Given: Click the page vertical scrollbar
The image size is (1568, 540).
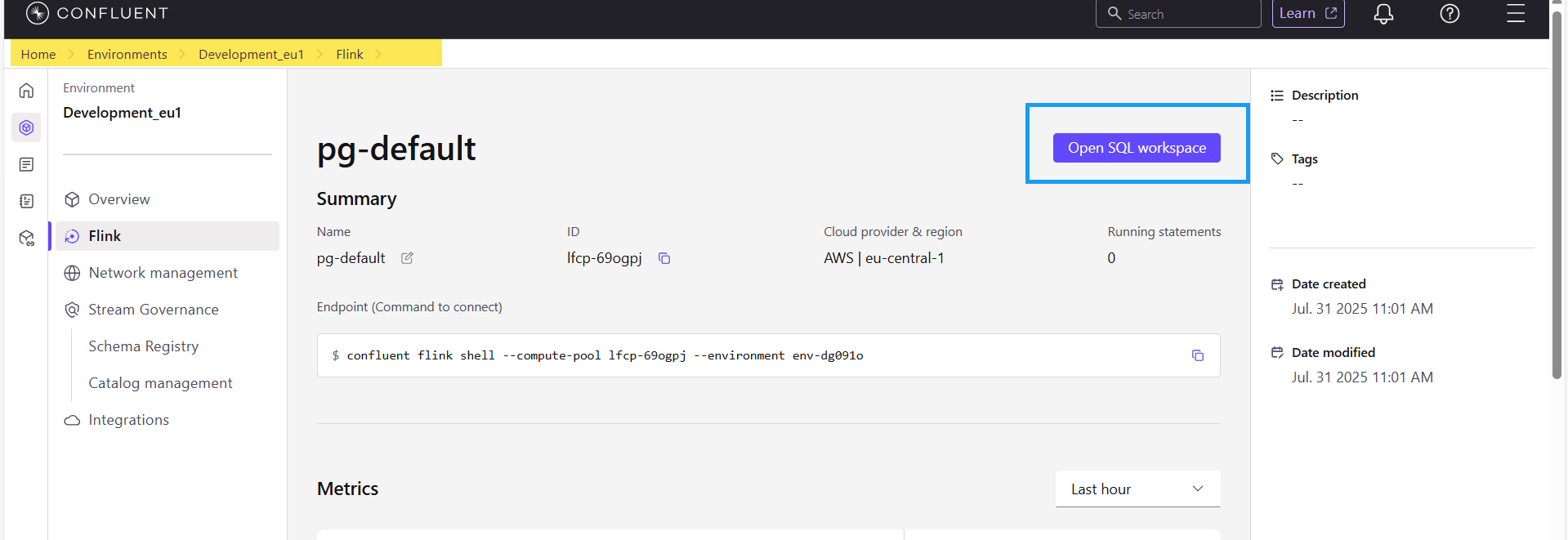Looking at the screenshot, I should [x=1557, y=196].
